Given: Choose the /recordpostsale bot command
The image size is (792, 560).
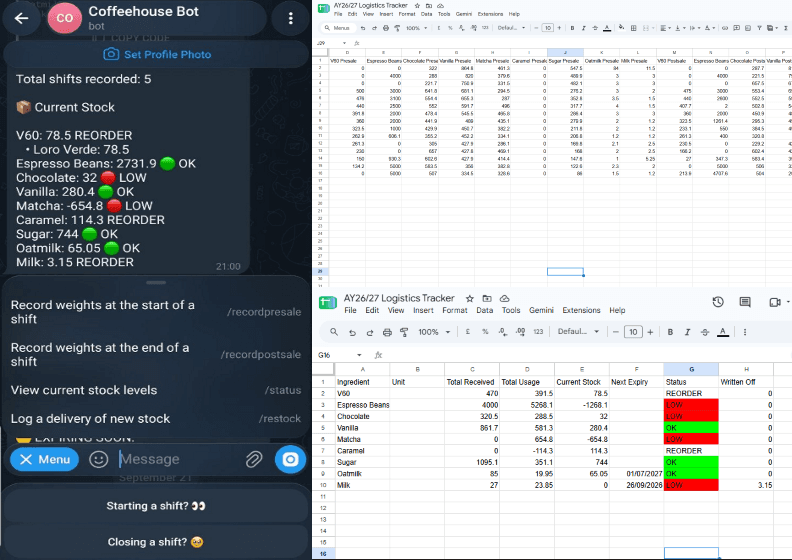Looking at the screenshot, I should [156, 354].
